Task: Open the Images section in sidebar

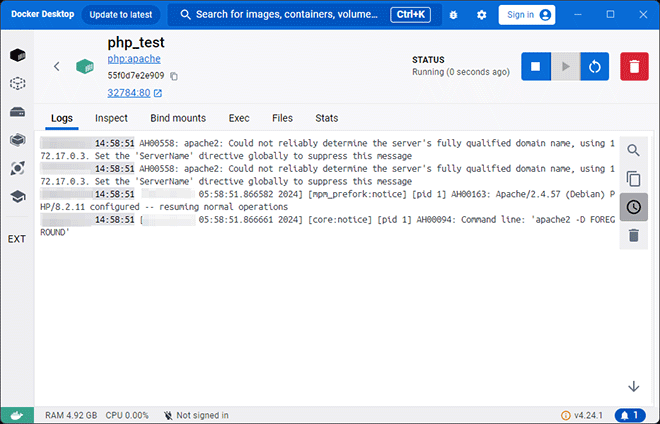Action: click(x=17, y=83)
